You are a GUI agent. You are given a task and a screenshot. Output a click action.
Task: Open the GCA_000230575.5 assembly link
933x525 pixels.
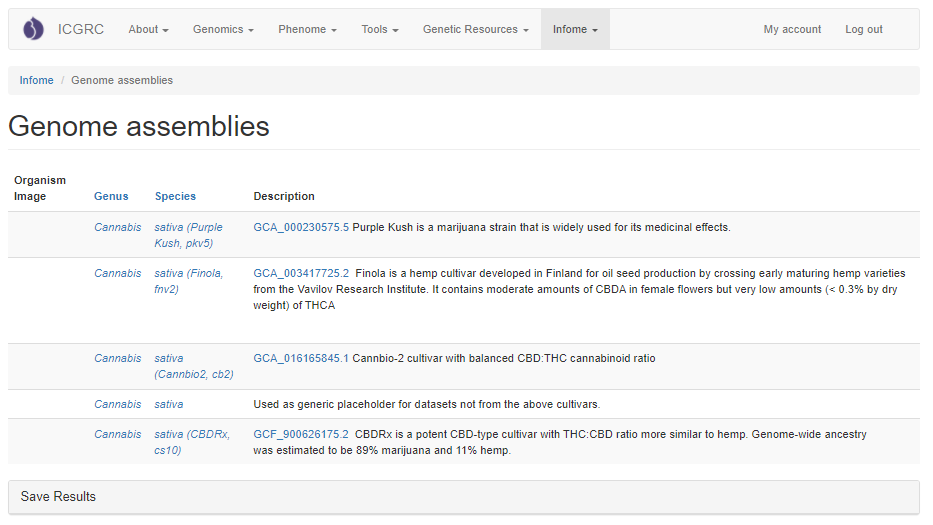pyautogui.click(x=301, y=227)
